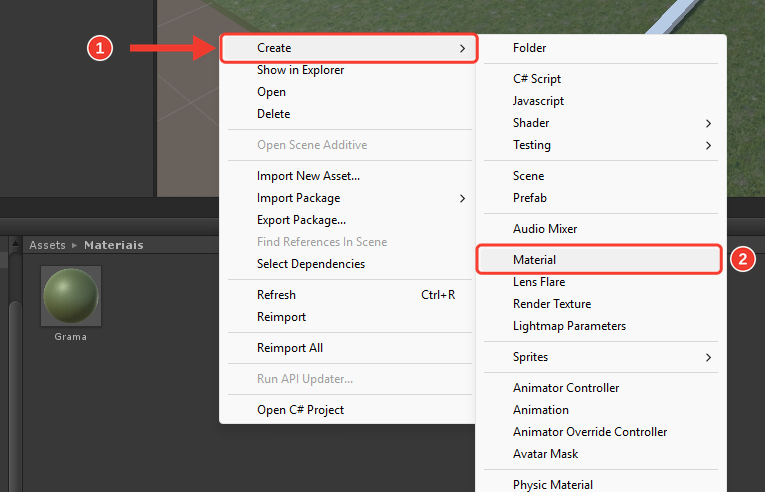Image resolution: width=765 pixels, height=492 pixels.
Task: Create Lightmap Parameters asset
Action: 601,326
